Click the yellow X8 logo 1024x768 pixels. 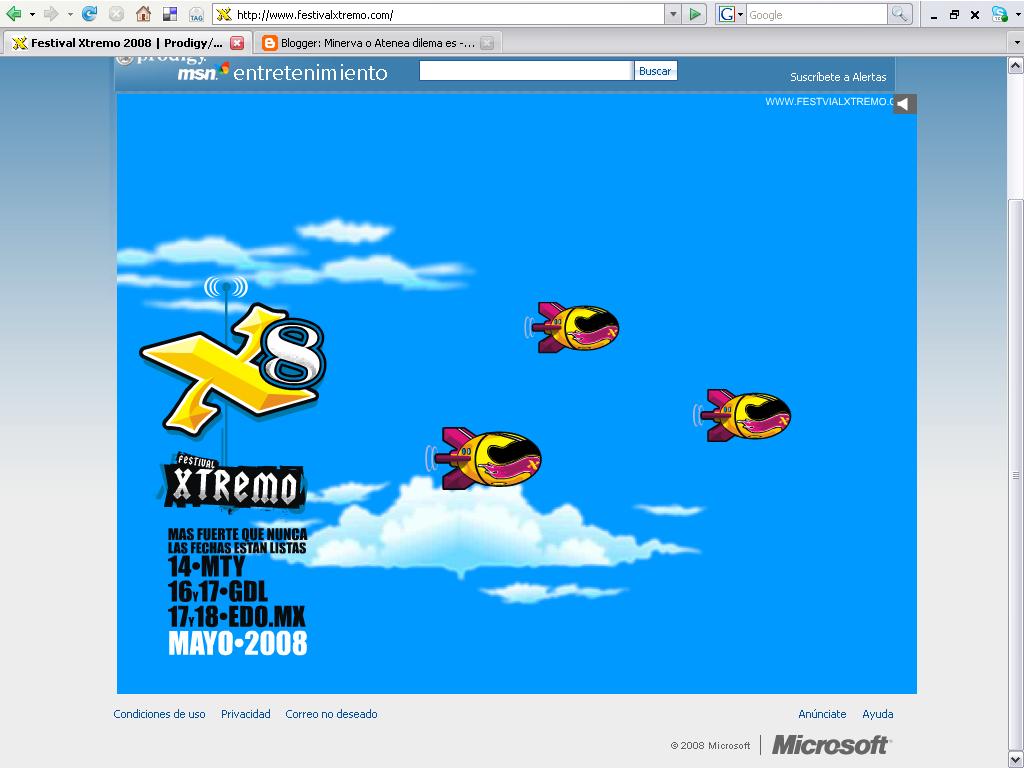click(x=233, y=368)
